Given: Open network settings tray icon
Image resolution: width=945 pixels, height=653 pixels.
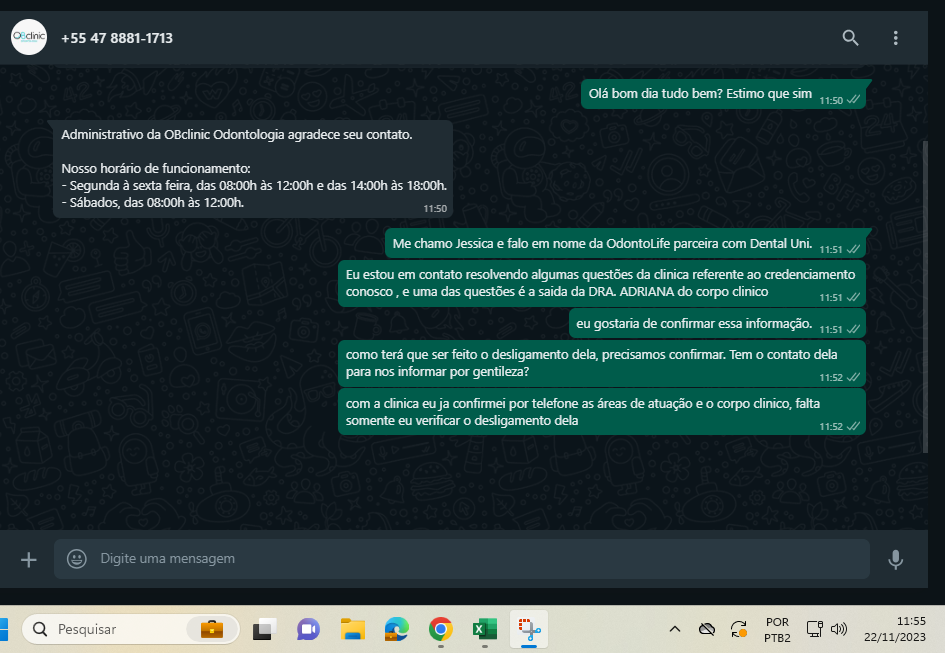Looking at the screenshot, I should click(814, 629).
